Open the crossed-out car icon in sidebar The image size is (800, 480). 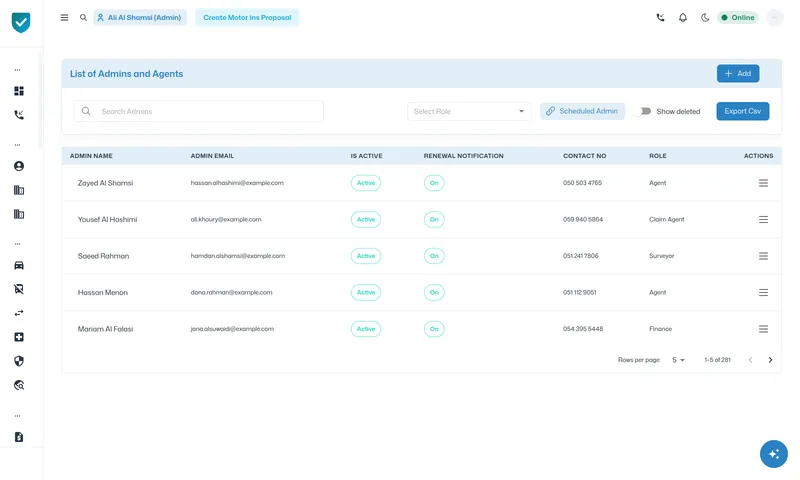(19, 289)
